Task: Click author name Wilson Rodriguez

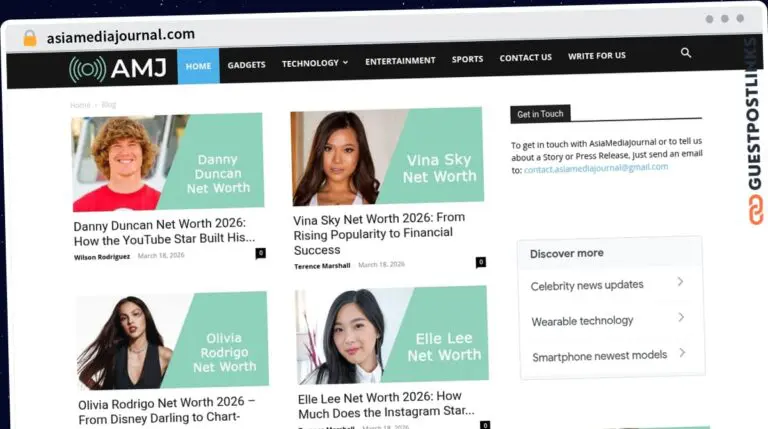Action: tap(102, 256)
